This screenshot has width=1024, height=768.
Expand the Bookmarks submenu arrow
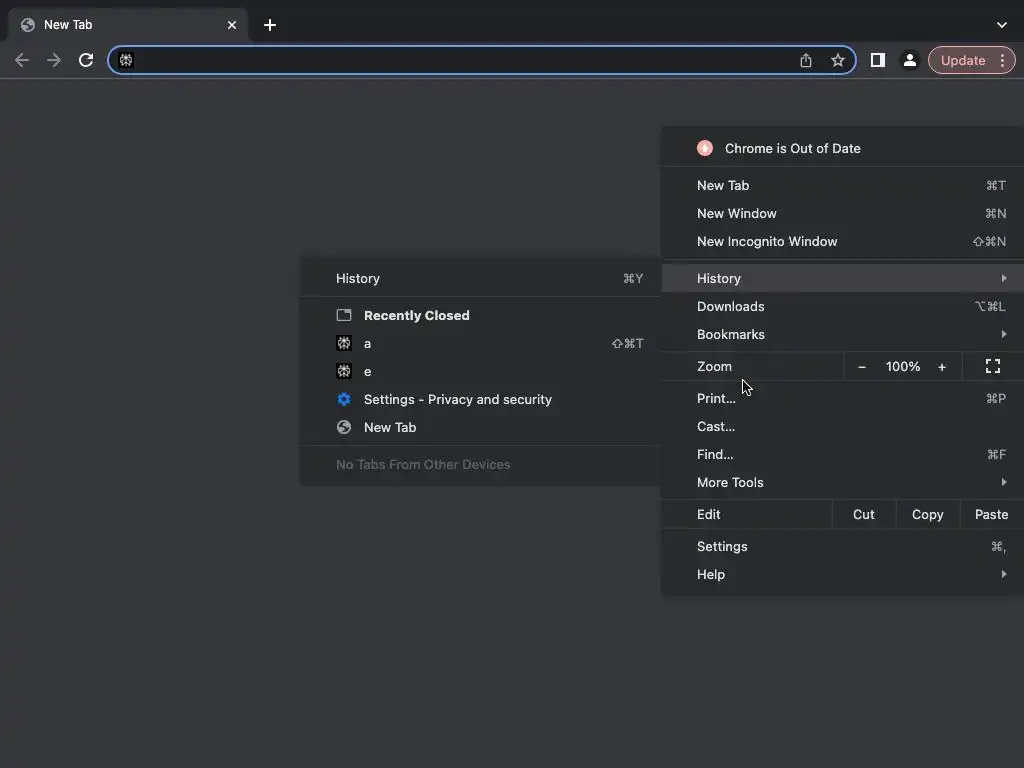click(1004, 334)
